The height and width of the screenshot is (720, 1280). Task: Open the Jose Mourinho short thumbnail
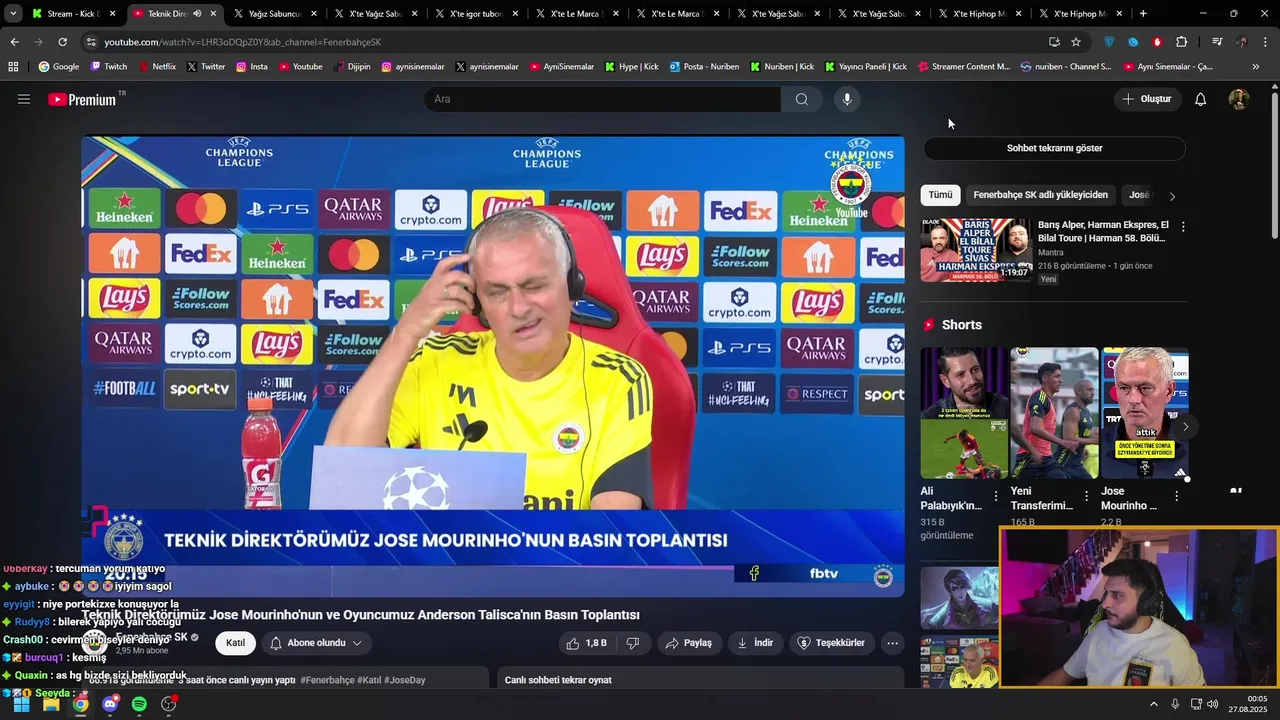click(1145, 413)
